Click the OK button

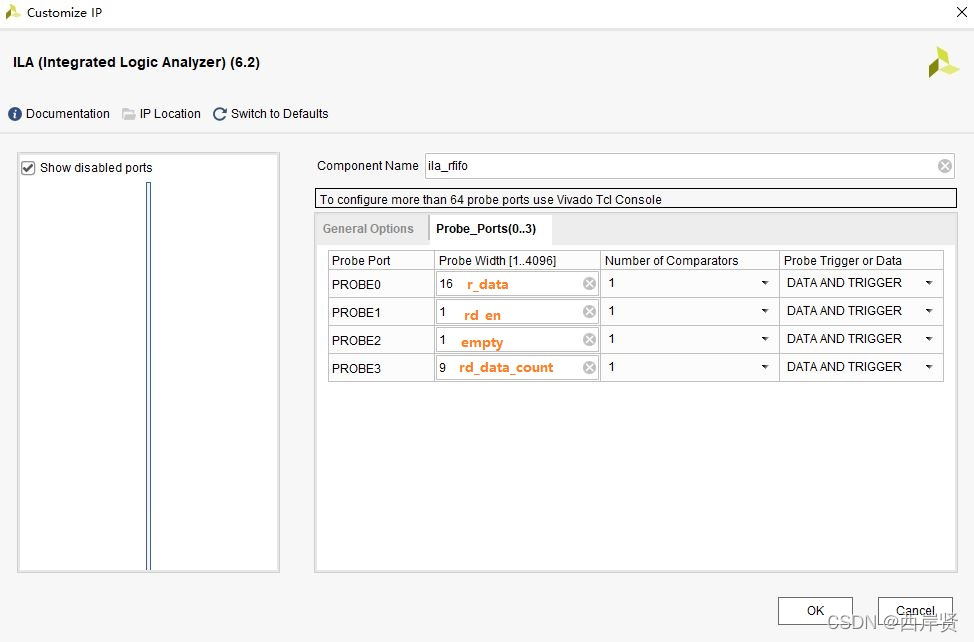[815, 611]
